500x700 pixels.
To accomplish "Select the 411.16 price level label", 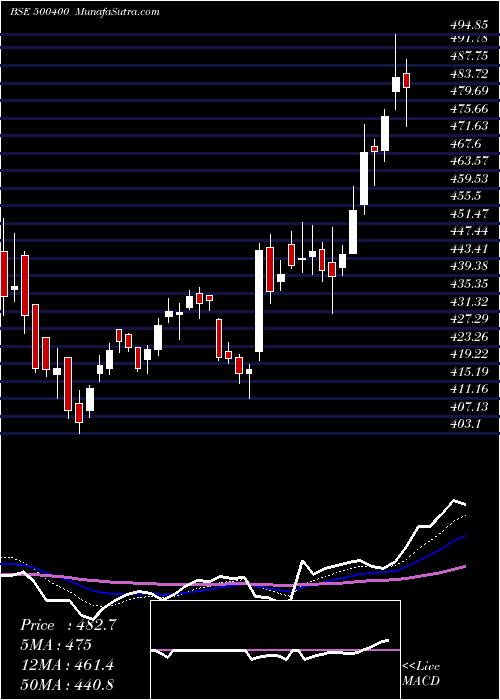I will 469,390.
